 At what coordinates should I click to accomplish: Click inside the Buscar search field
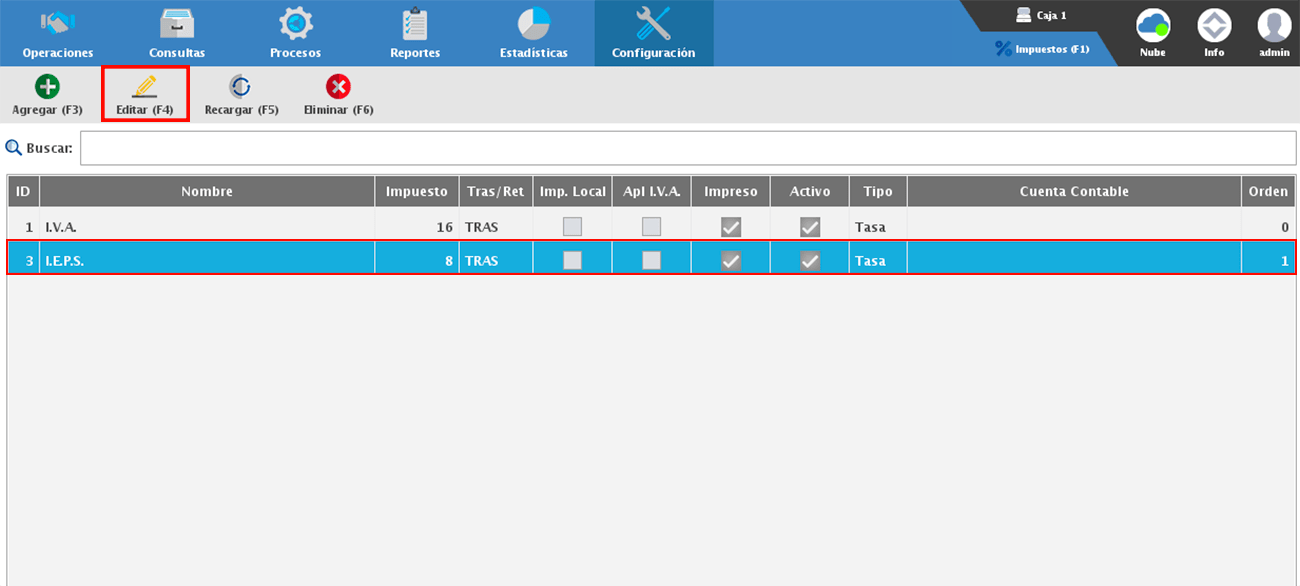pyautogui.click(x=687, y=148)
